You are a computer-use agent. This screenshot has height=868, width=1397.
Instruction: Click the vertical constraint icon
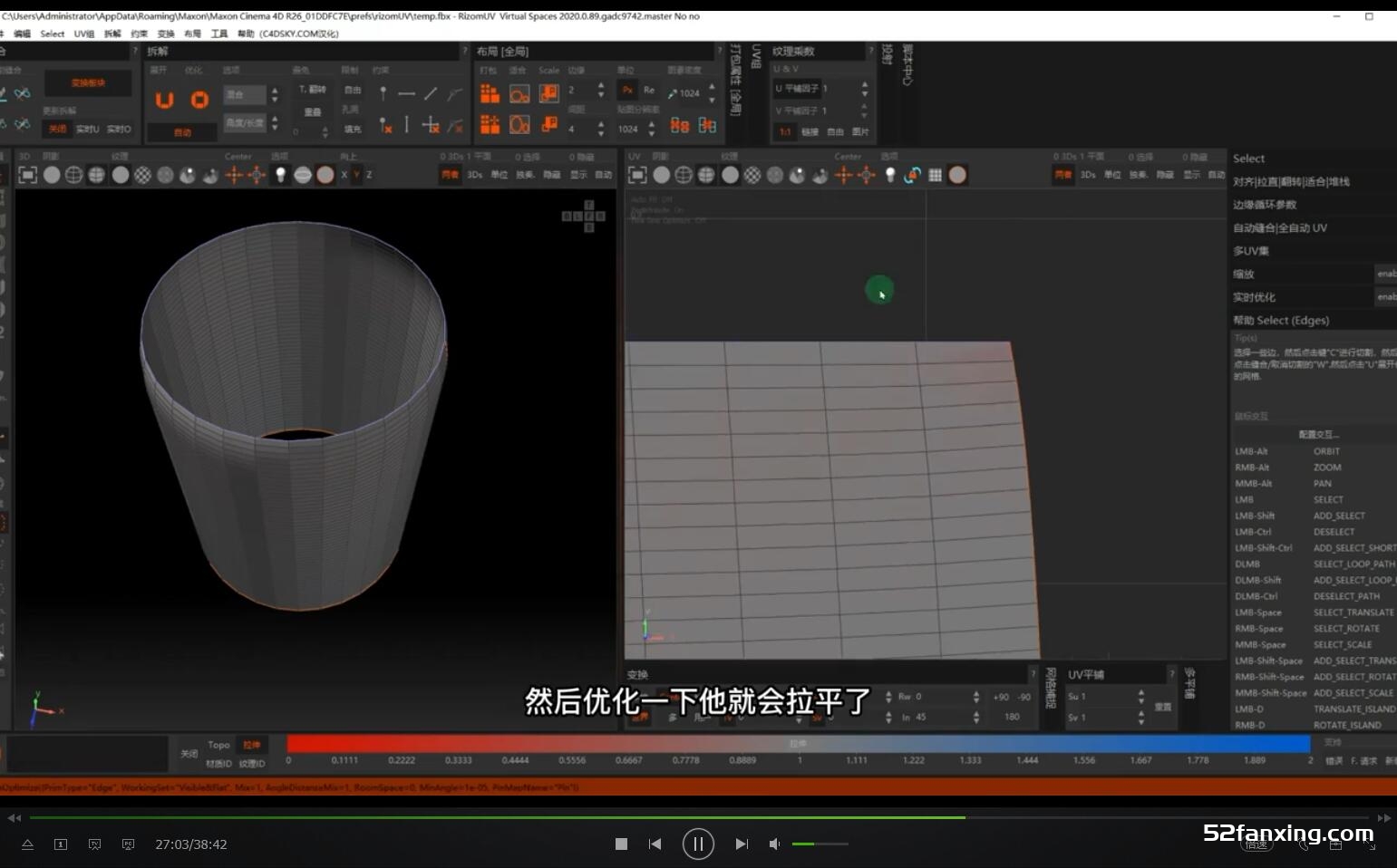(407, 125)
